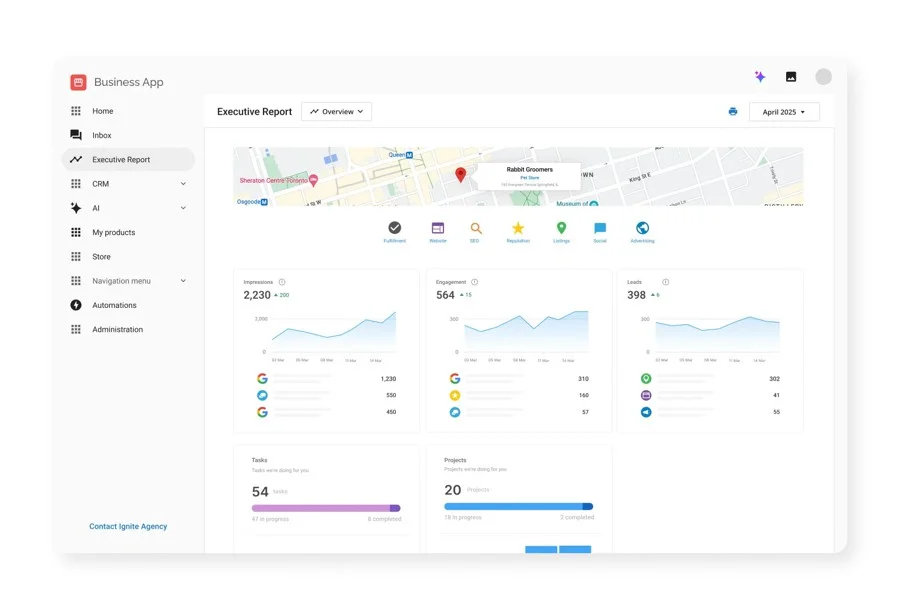Viewport: 900px width, 610px height.
Task: Click the "2 completed" projects label
Action: pos(577,517)
